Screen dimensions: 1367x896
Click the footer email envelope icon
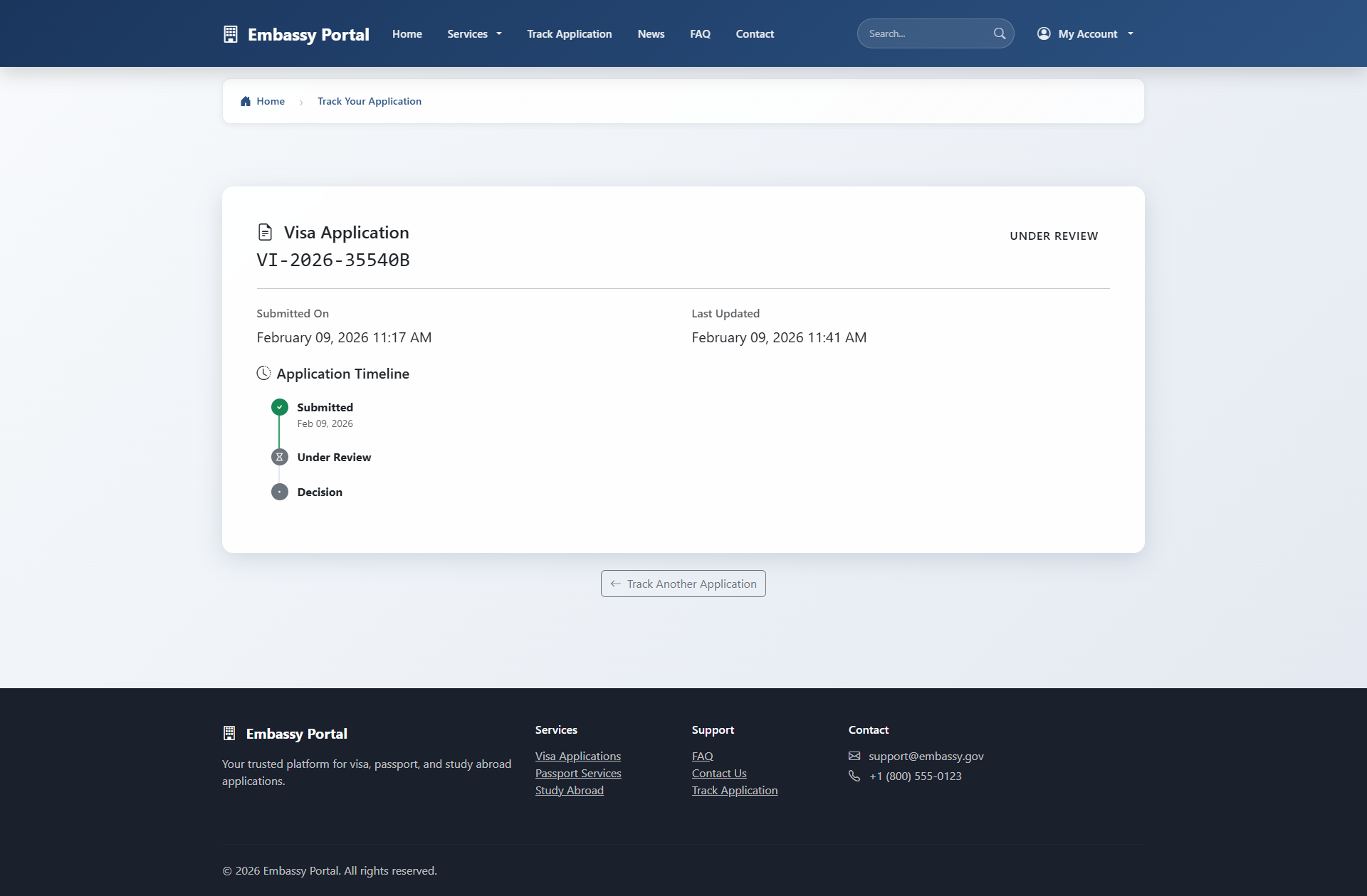pyautogui.click(x=854, y=756)
